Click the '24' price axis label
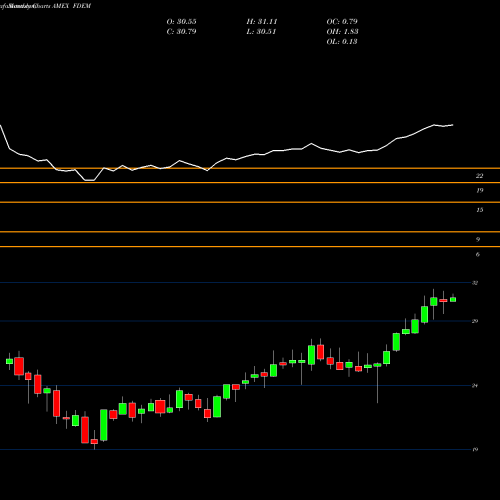The width and height of the screenshot is (500, 500). [x=475, y=386]
